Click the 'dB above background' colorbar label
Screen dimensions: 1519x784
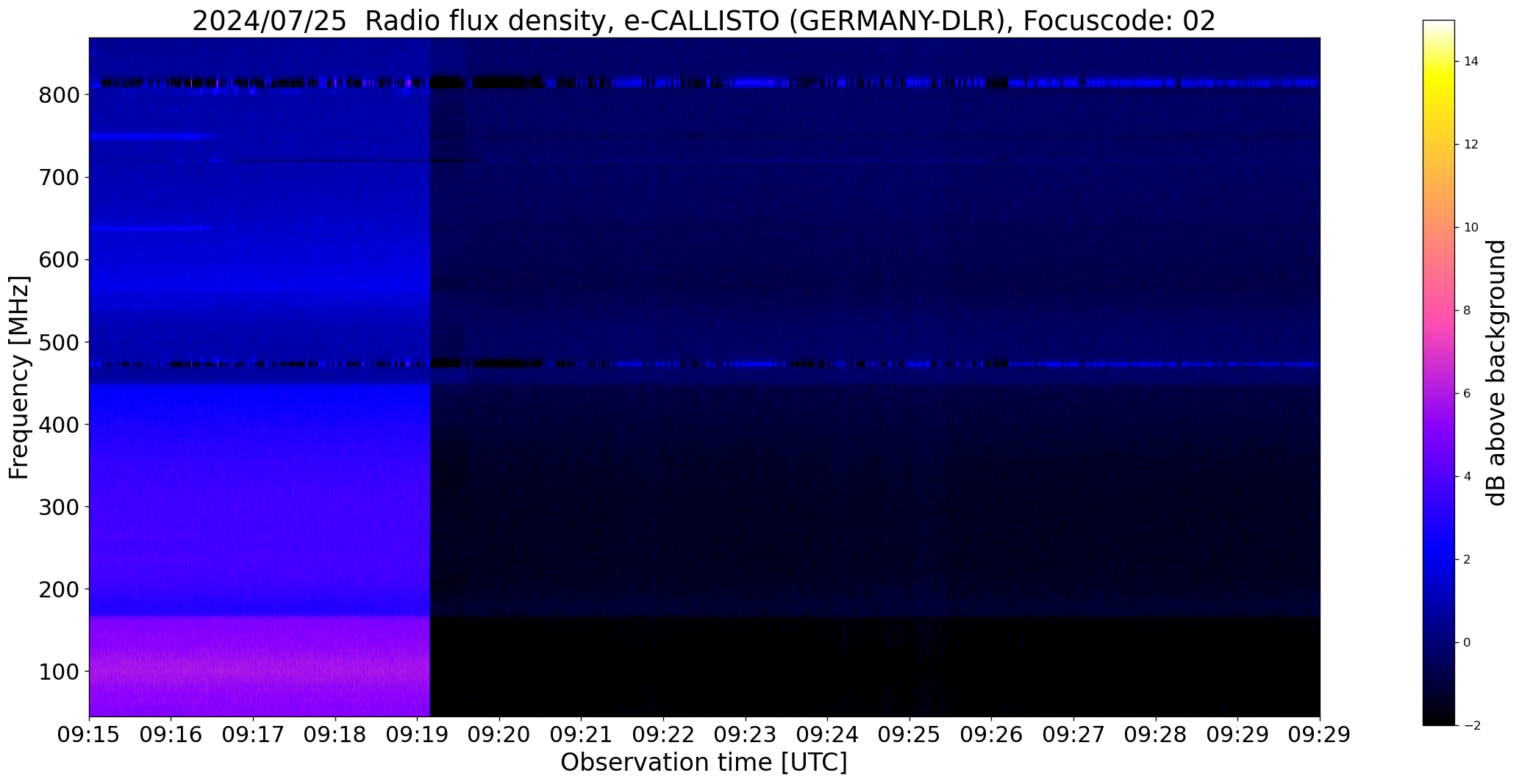coord(1496,373)
